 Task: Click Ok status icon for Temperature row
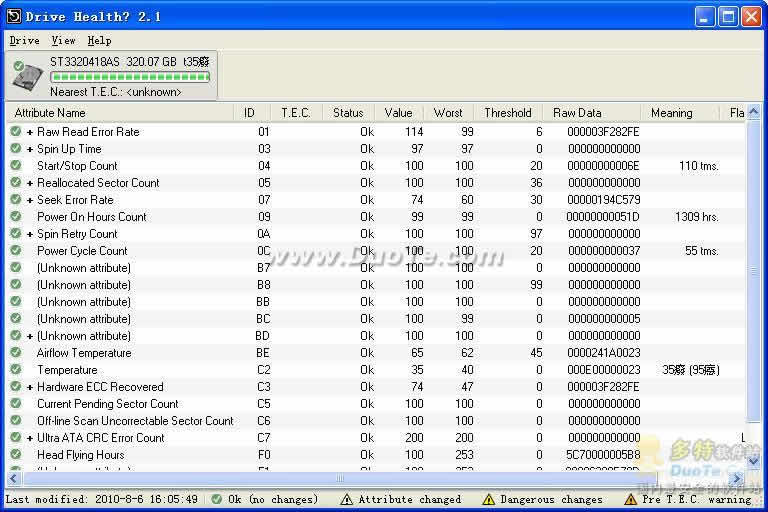pos(16,369)
